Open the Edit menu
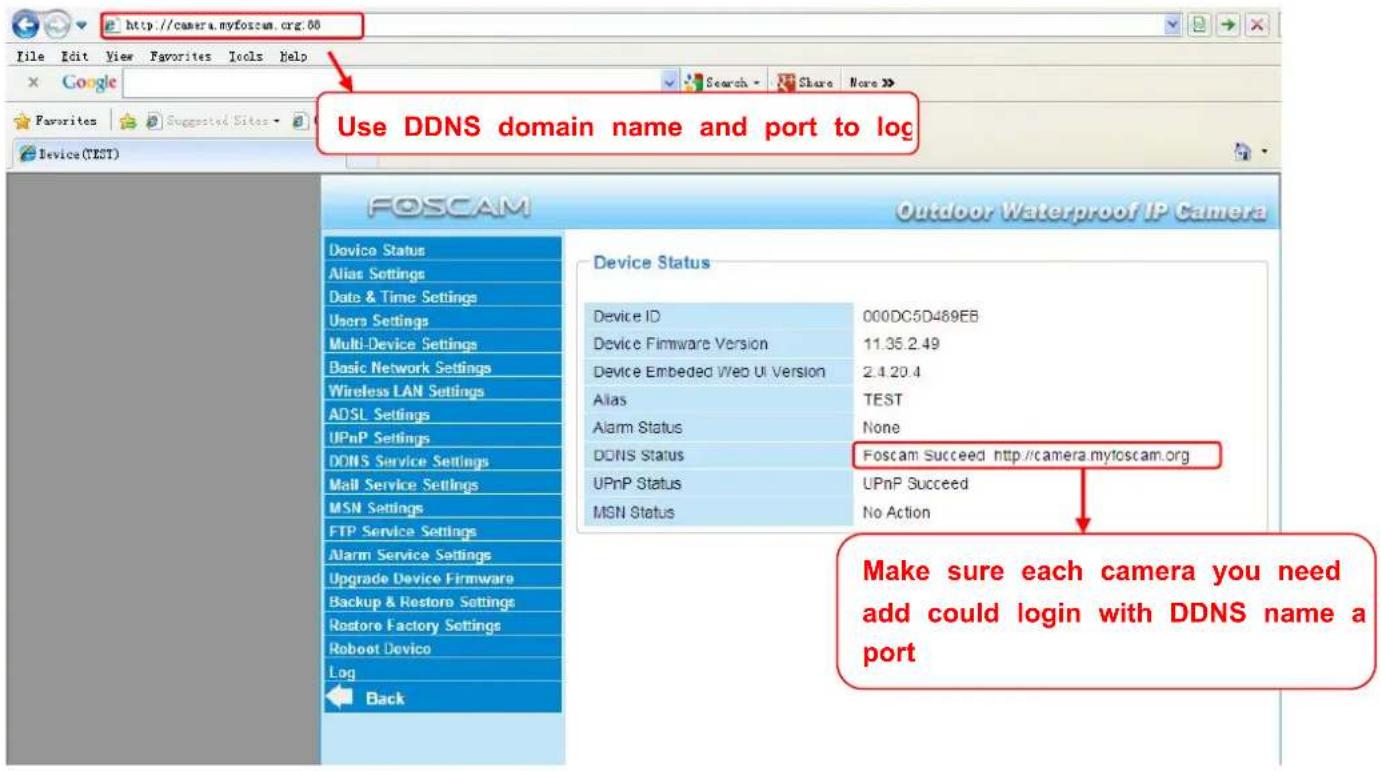Image resolution: width=1381 pixels, height=771 pixels. tap(74, 57)
